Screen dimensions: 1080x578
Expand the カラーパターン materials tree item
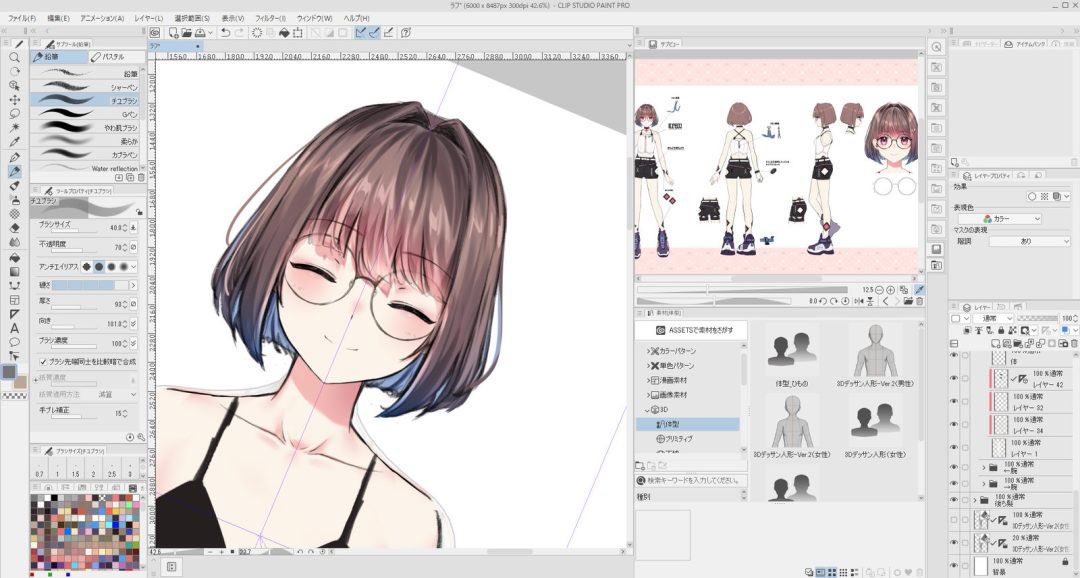click(648, 351)
